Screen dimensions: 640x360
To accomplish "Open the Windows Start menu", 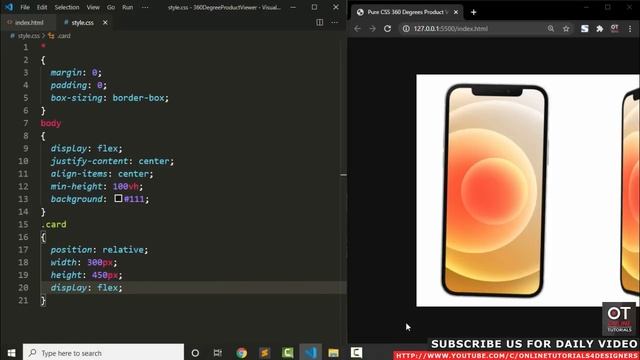I will click(11, 353).
